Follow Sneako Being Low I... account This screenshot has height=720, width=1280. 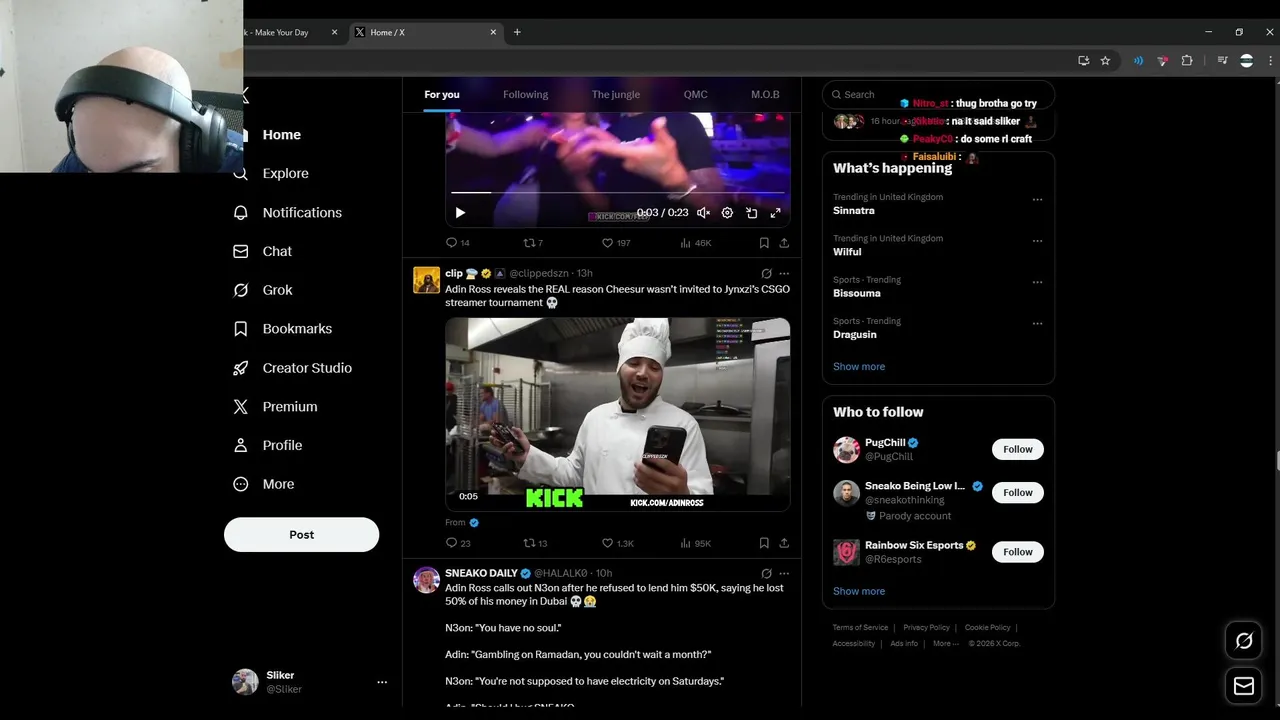[x=1018, y=492]
